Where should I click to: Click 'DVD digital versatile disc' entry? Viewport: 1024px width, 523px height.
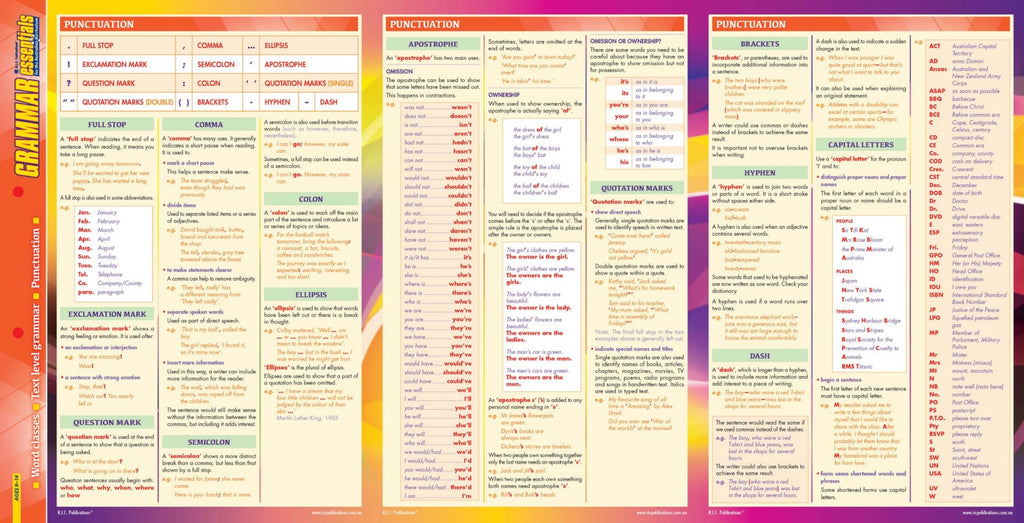[964, 216]
